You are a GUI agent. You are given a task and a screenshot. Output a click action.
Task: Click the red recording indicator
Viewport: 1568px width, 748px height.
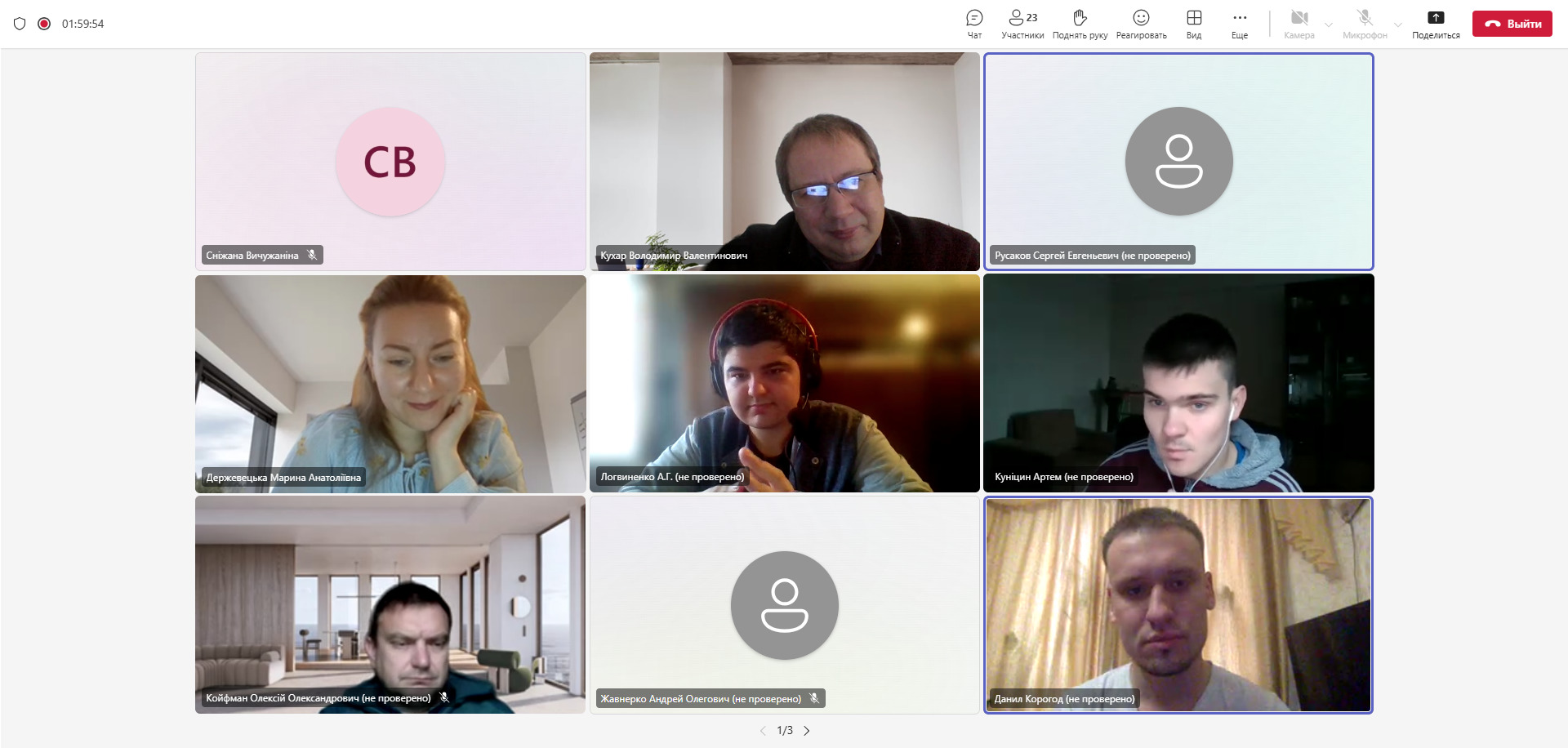pyautogui.click(x=44, y=24)
